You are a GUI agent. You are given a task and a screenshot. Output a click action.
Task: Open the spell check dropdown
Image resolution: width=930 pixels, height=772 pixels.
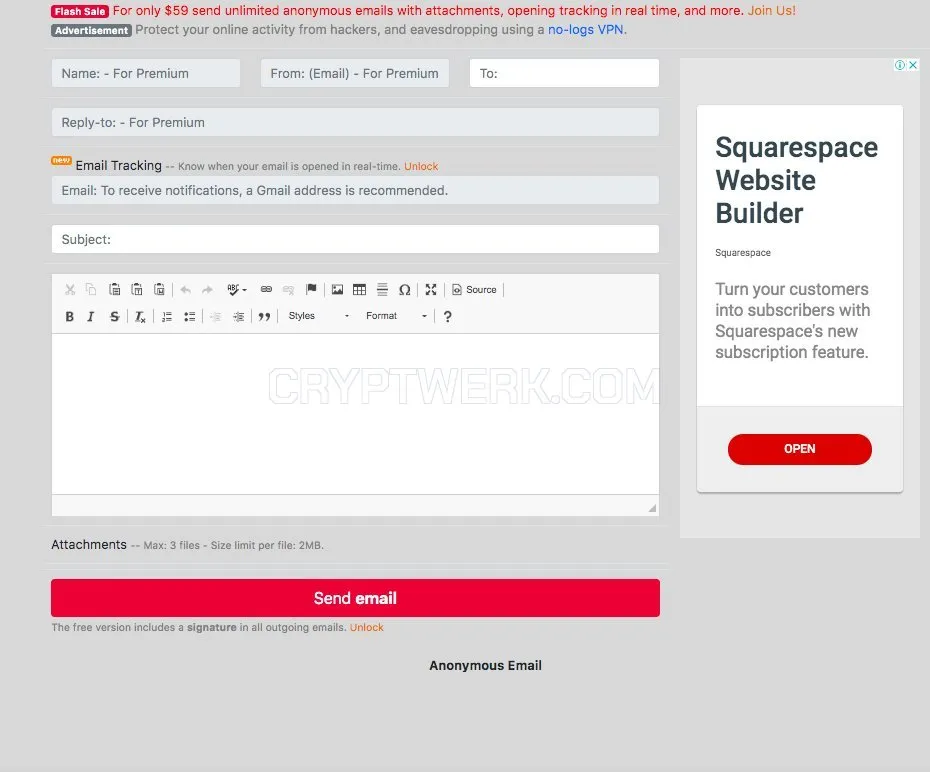point(237,289)
